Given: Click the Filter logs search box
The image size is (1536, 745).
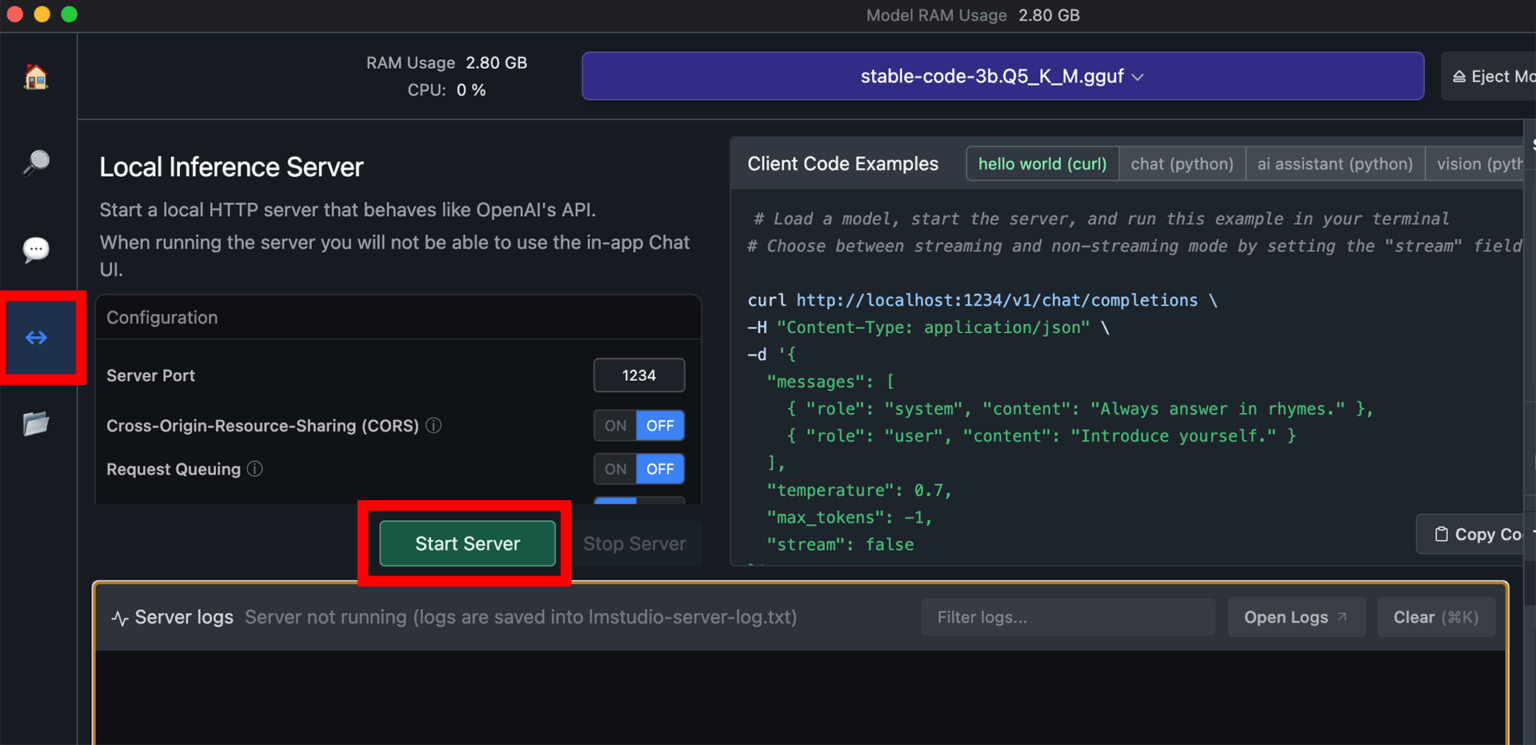Looking at the screenshot, I should [1066, 617].
